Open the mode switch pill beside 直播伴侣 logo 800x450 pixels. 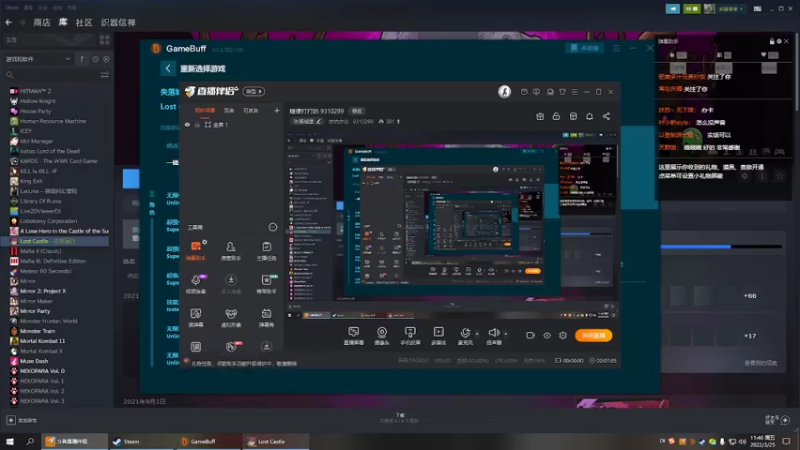(x=254, y=91)
